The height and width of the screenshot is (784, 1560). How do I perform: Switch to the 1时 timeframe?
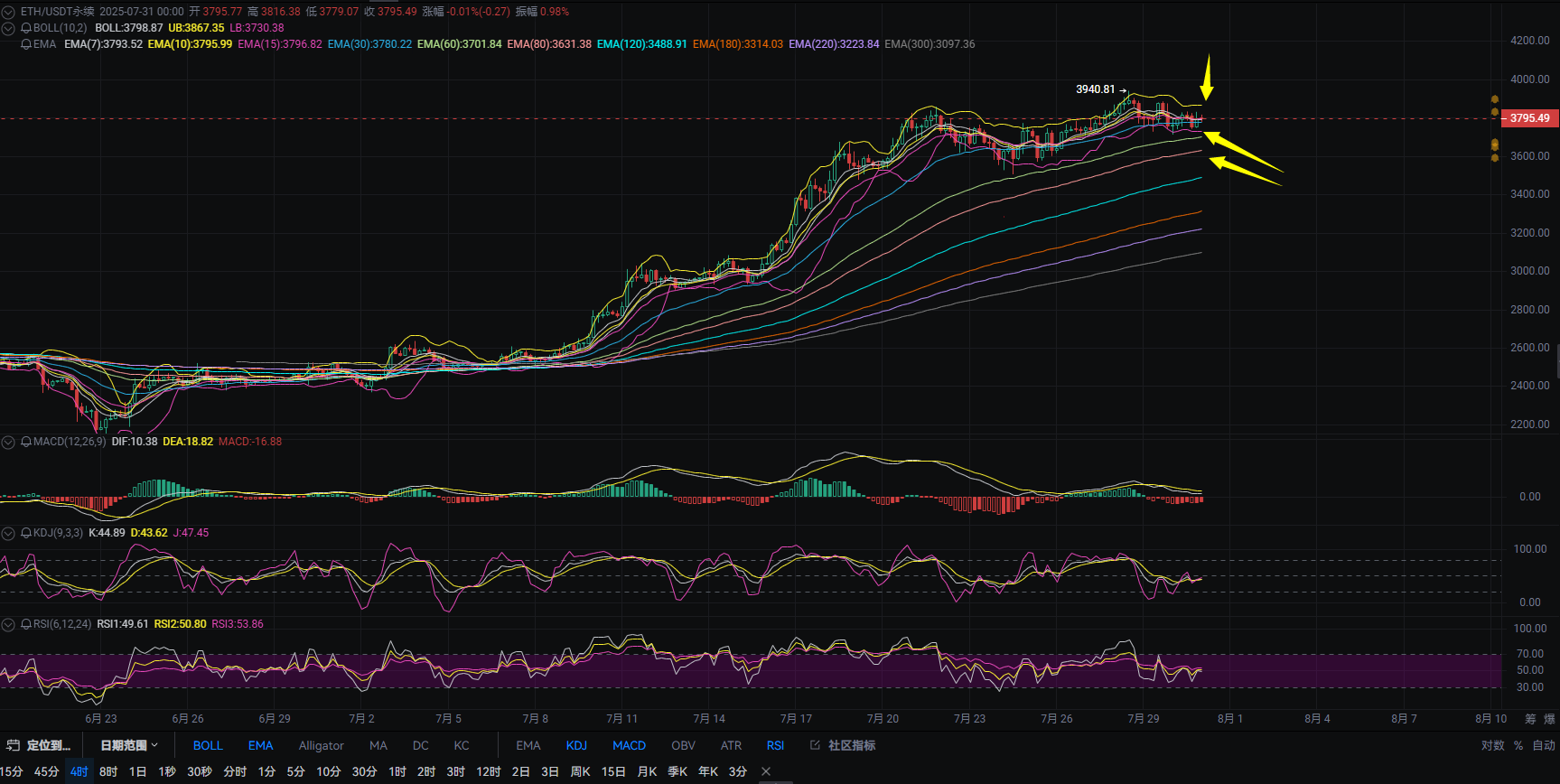[397, 771]
